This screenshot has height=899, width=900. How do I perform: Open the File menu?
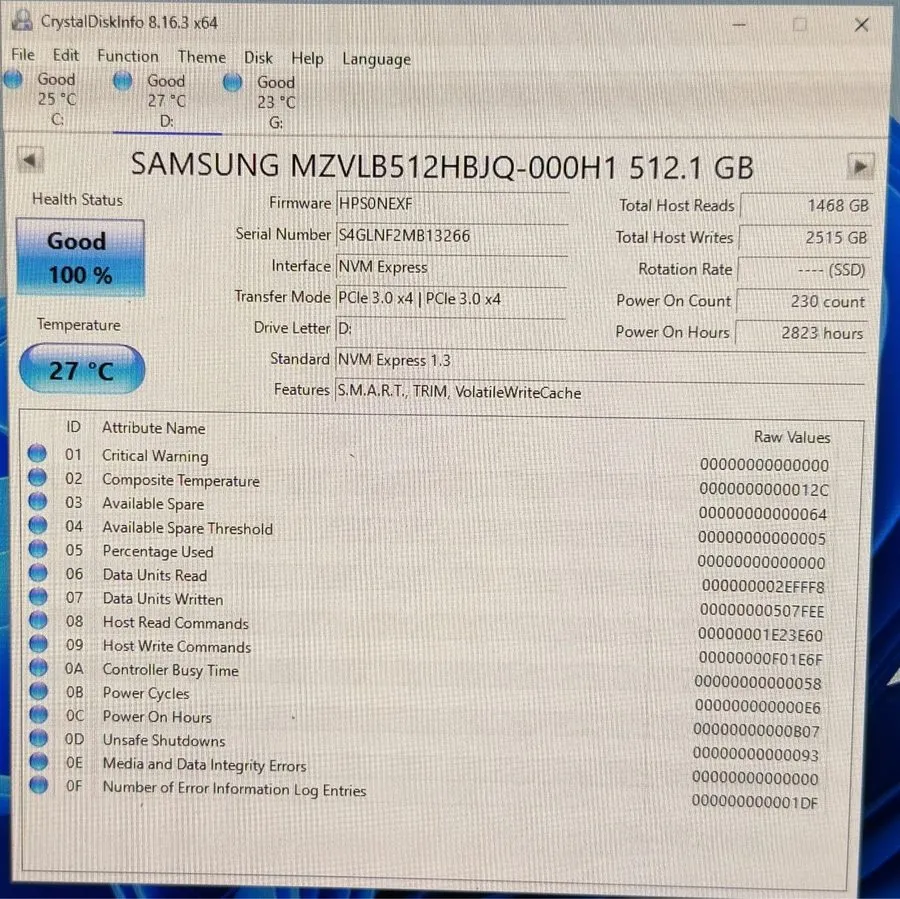[23, 55]
